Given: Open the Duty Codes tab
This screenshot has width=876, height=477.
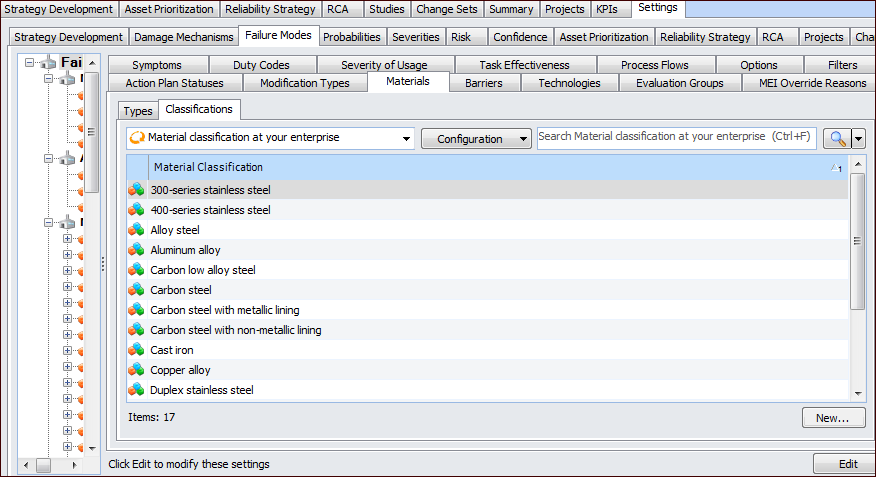Looking at the screenshot, I should tap(261, 65).
